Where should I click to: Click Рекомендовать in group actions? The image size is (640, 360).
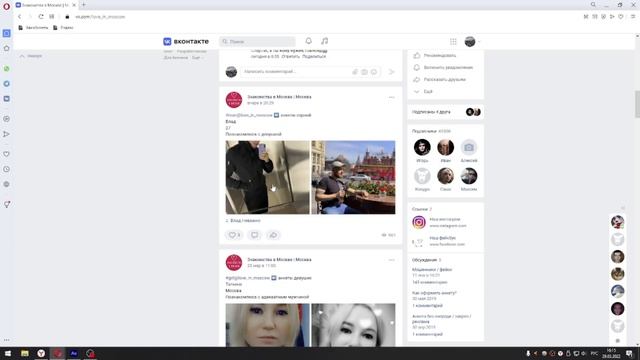pyautogui.click(x=440, y=55)
